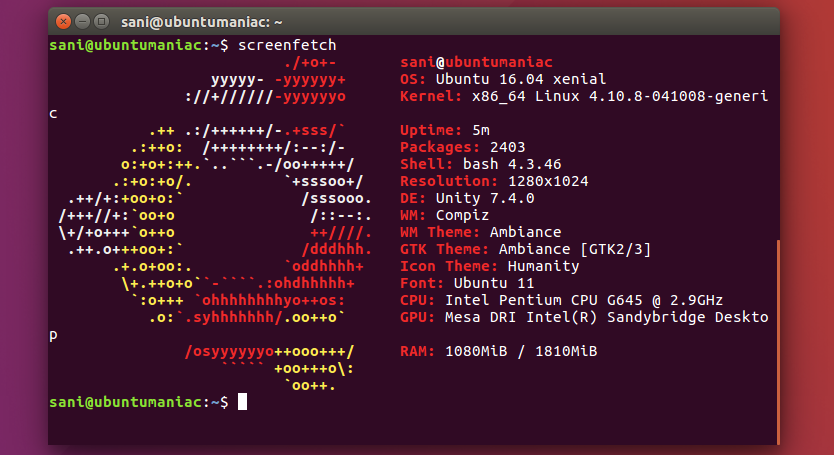Click 'DE: Unity 7.4.0' line

pyautogui.click(x=467, y=198)
